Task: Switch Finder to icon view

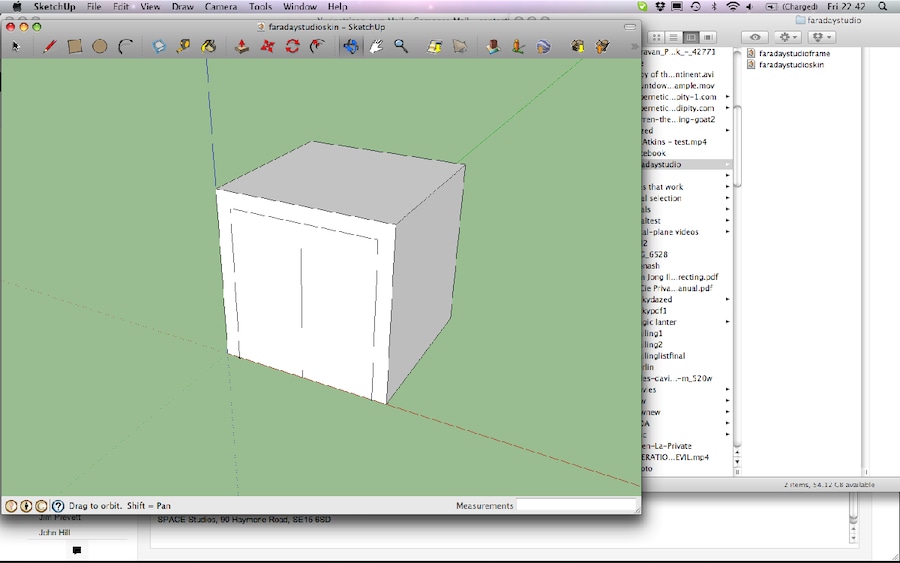Action: 657,37
